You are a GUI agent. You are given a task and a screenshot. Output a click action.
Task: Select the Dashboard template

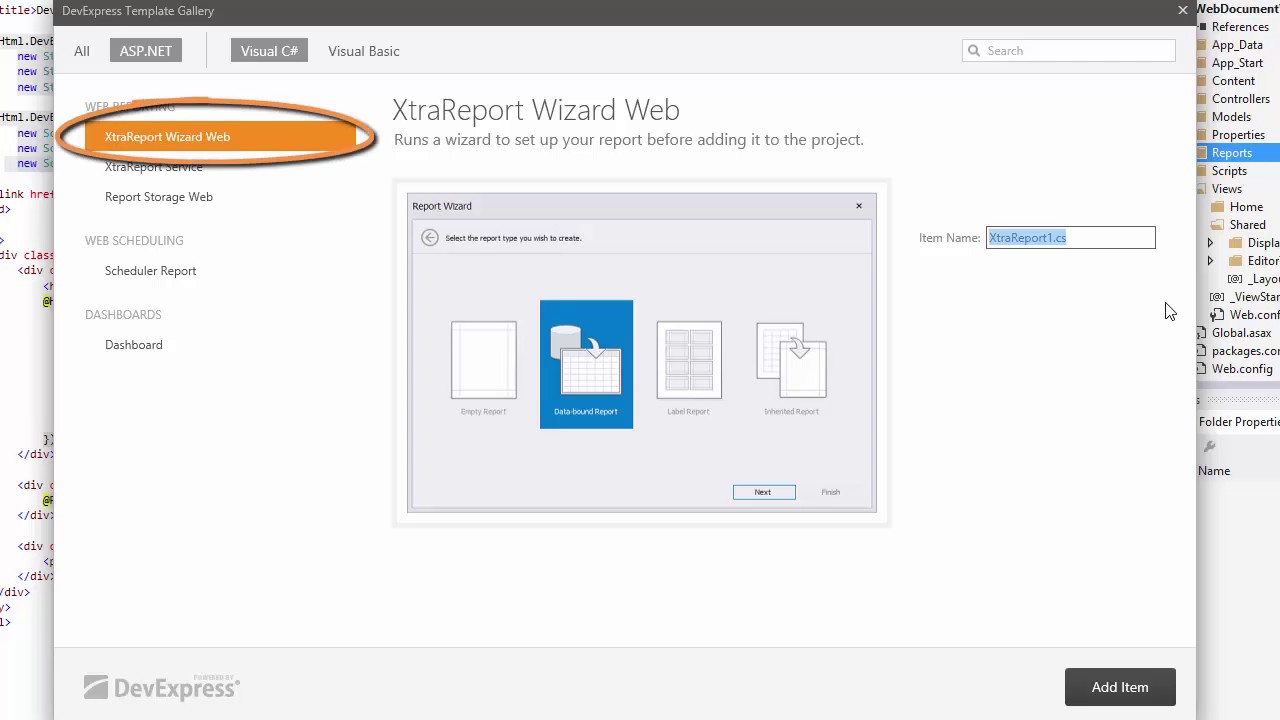click(x=134, y=345)
